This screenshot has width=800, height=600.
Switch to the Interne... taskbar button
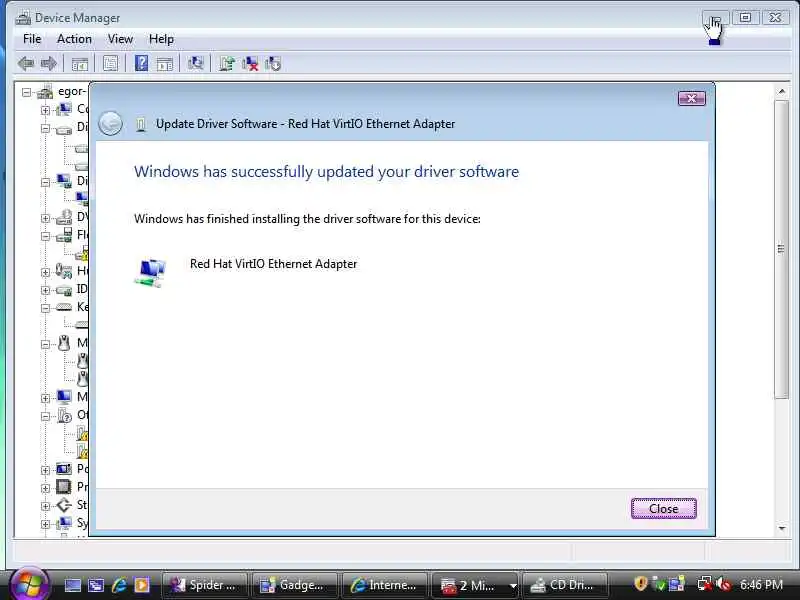point(385,585)
